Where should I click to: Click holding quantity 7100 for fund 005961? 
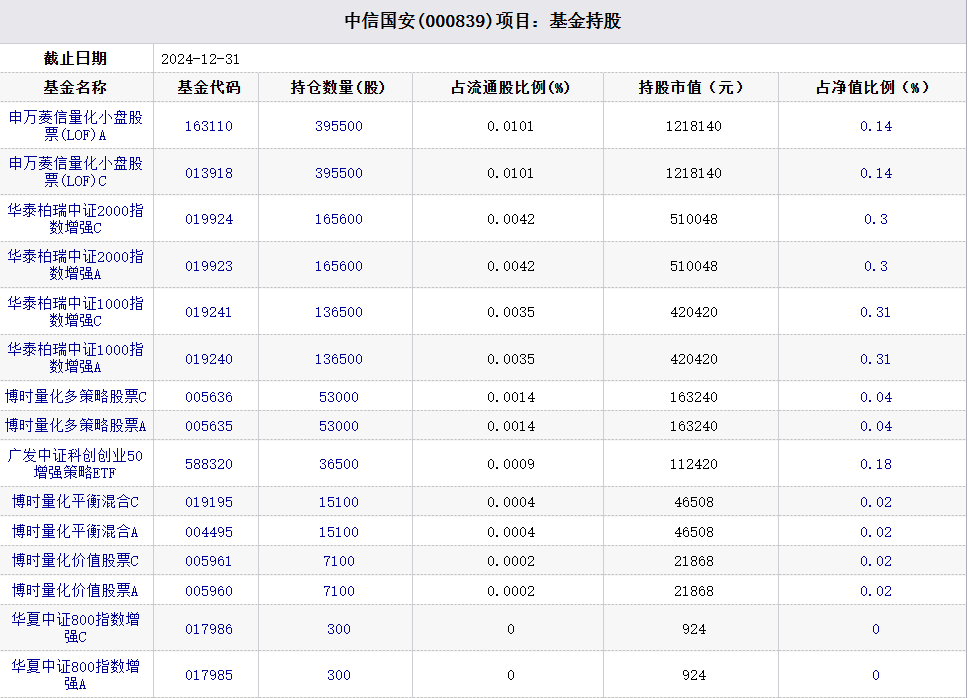(x=338, y=561)
